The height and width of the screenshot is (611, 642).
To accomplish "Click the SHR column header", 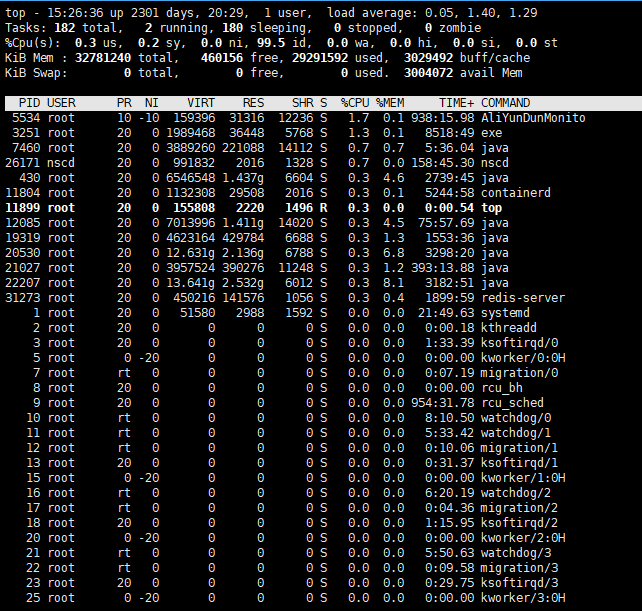I will pyautogui.click(x=303, y=103).
